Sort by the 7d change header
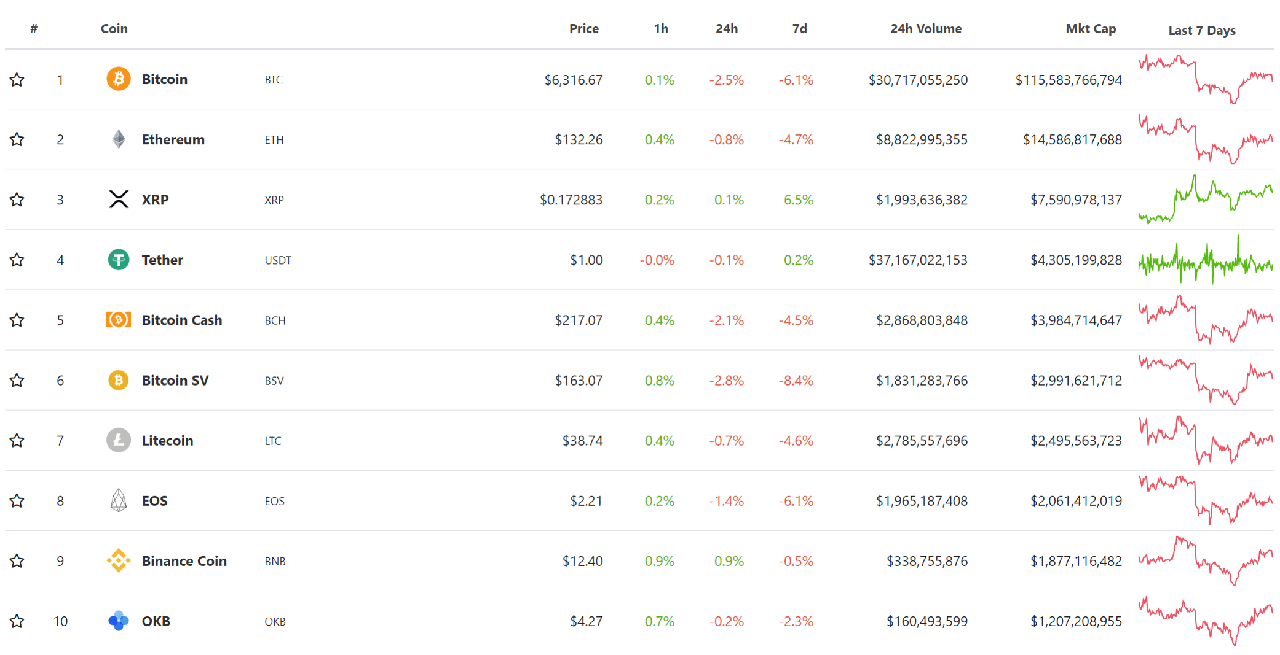Screen dimensions: 1280x655 (799, 29)
